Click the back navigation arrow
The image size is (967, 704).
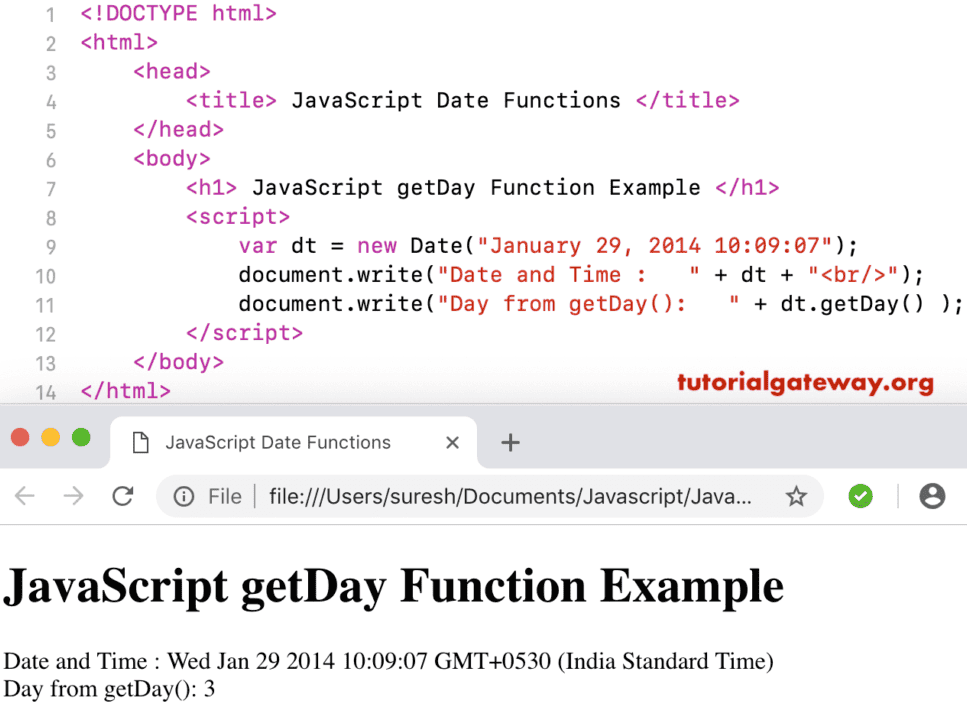[23, 496]
